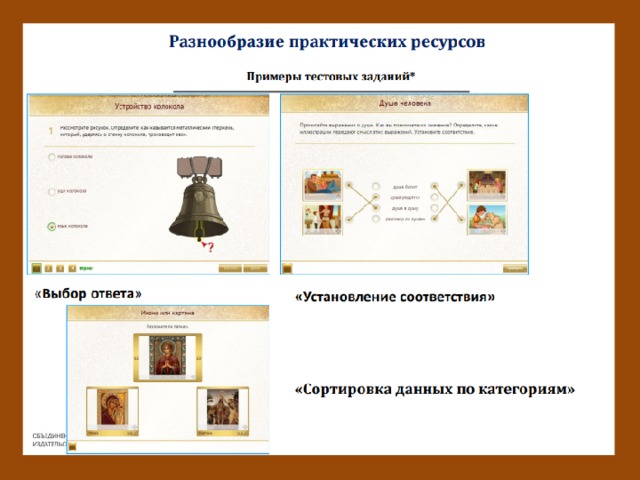Select top-right illustration in soul matching task
640x480 pixels.
point(487,183)
